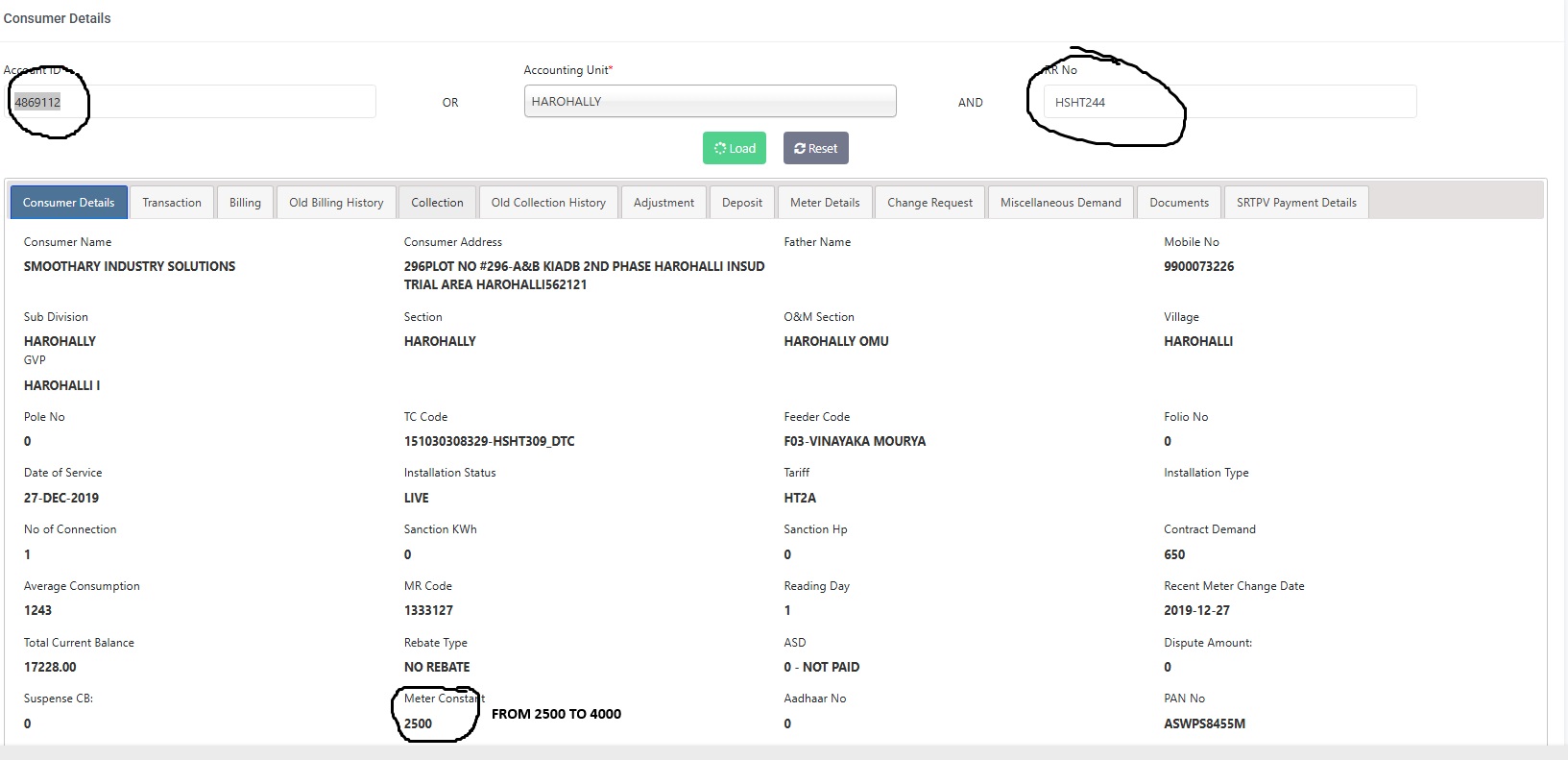
Task: Open the Billing tab
Action: [245, 203]
